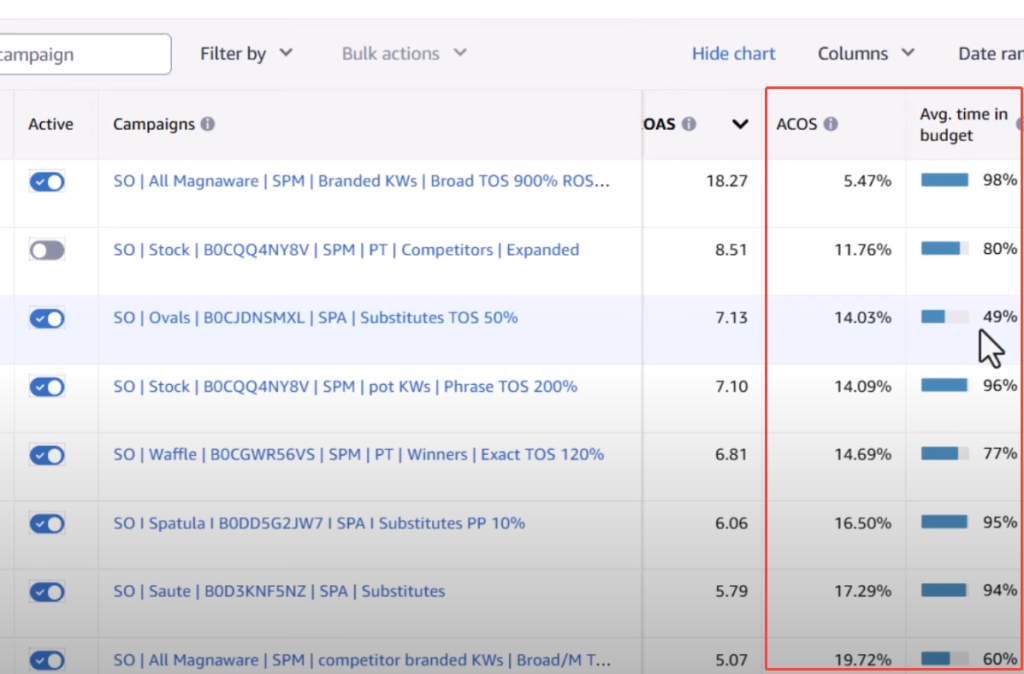Toggle off the Branded KWs Broad campaign
This screenshot has width=1024, height=674.
point(47,182)
